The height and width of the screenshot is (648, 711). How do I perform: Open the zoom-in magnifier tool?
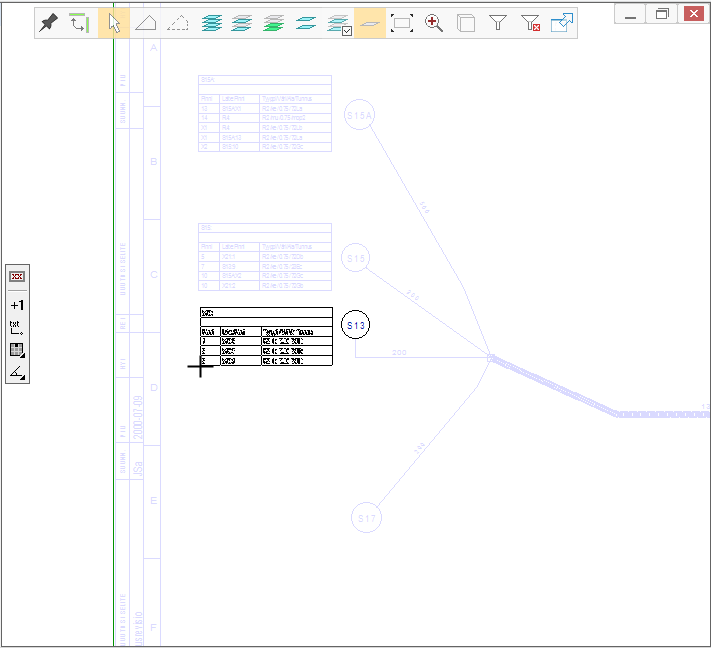pos(434,23)
